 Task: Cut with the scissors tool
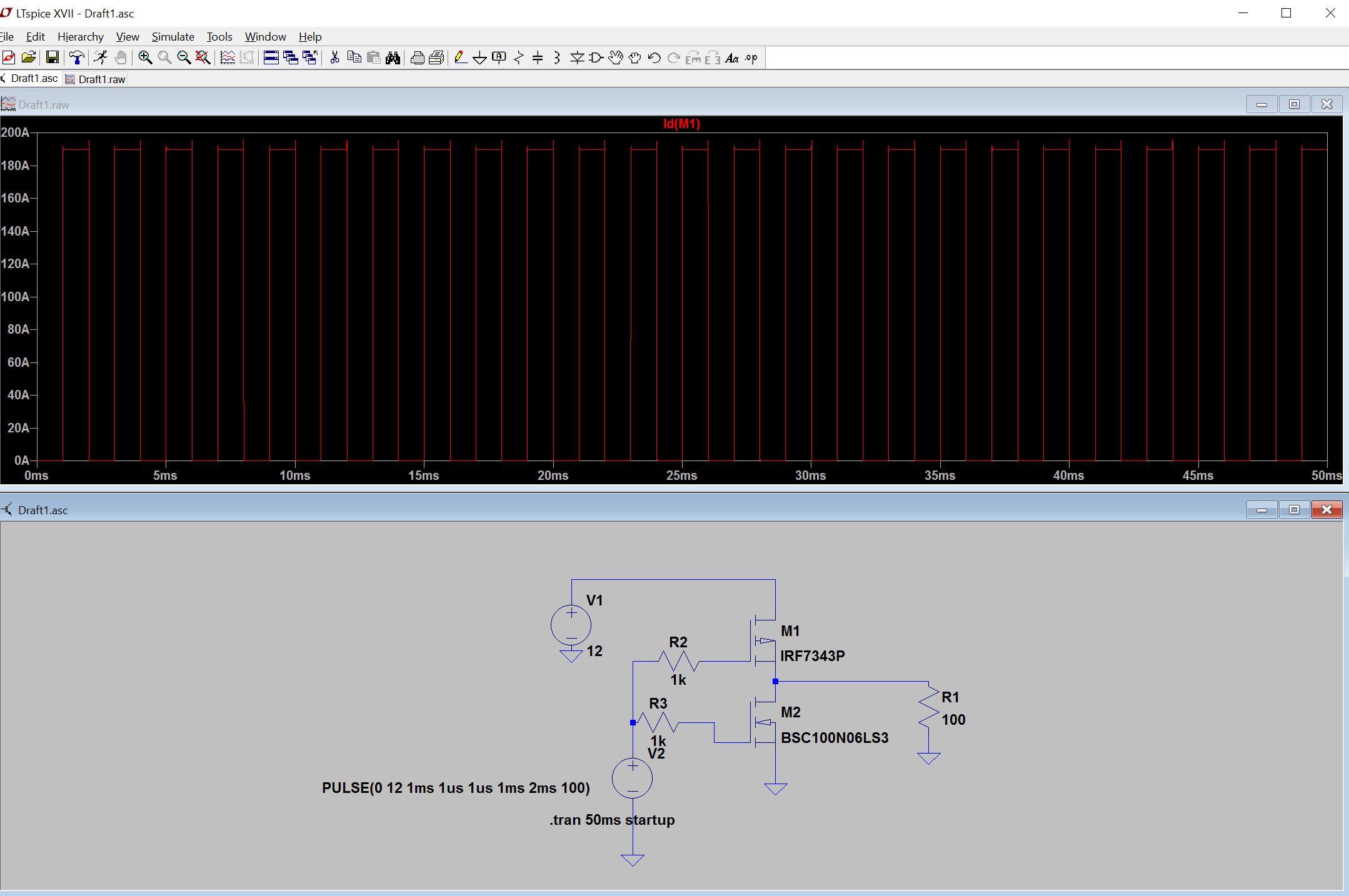(x=334, y=58)
